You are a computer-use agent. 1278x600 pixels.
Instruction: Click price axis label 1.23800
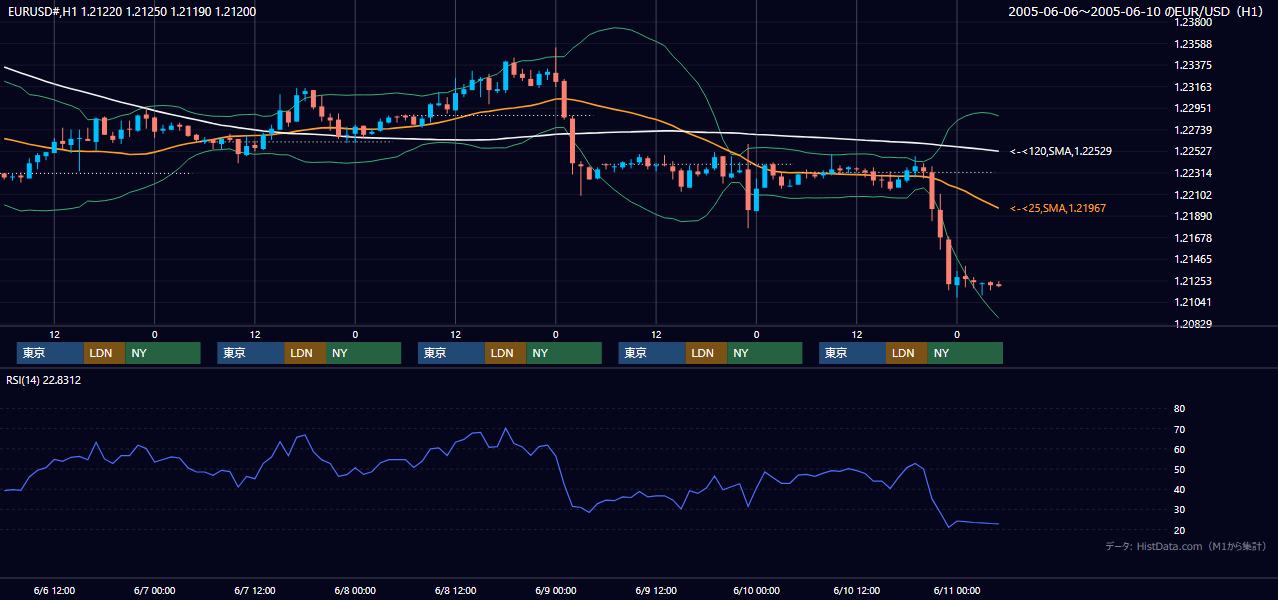1193,22
